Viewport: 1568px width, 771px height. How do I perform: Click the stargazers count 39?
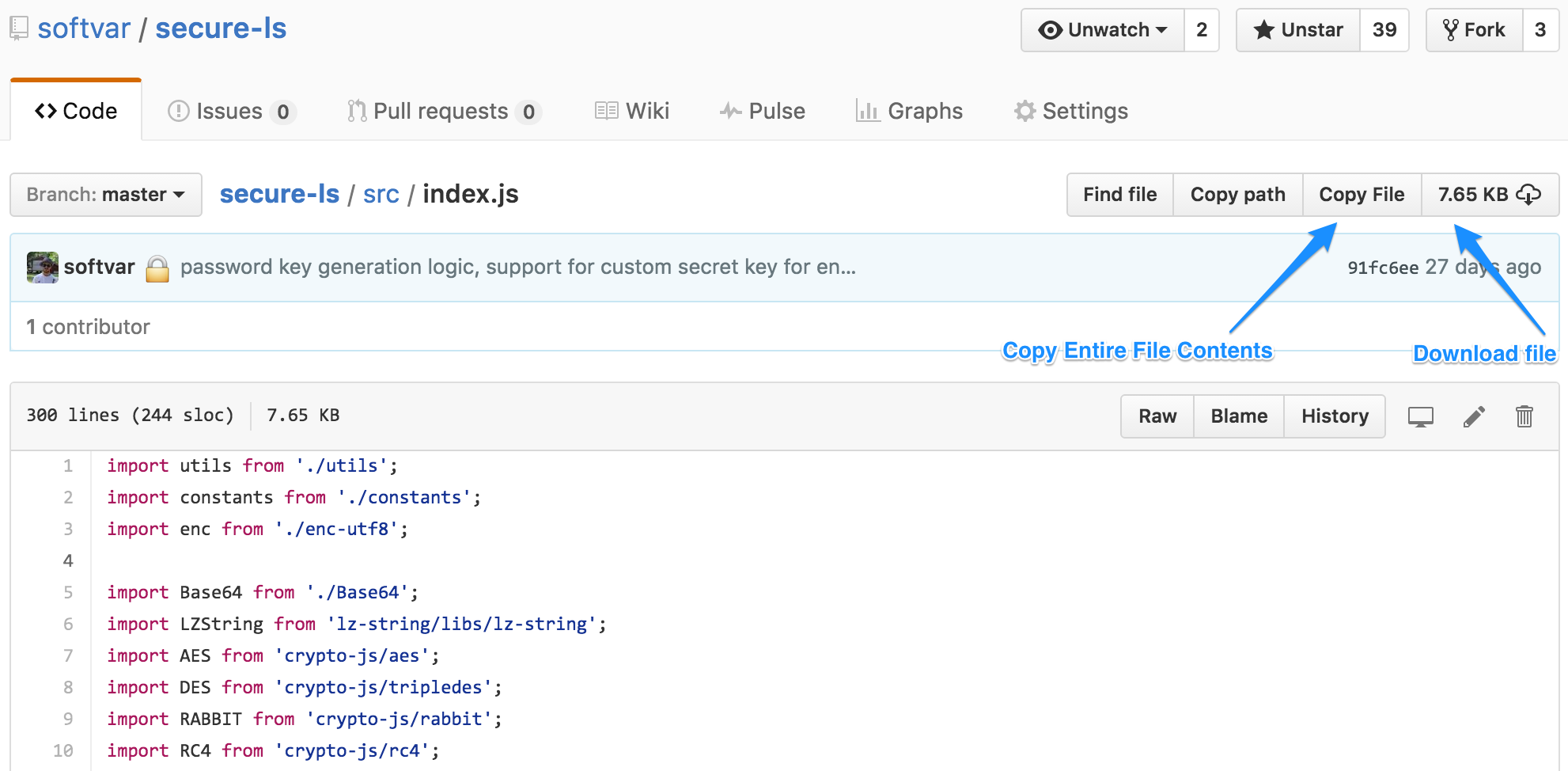coord(1384,30)
